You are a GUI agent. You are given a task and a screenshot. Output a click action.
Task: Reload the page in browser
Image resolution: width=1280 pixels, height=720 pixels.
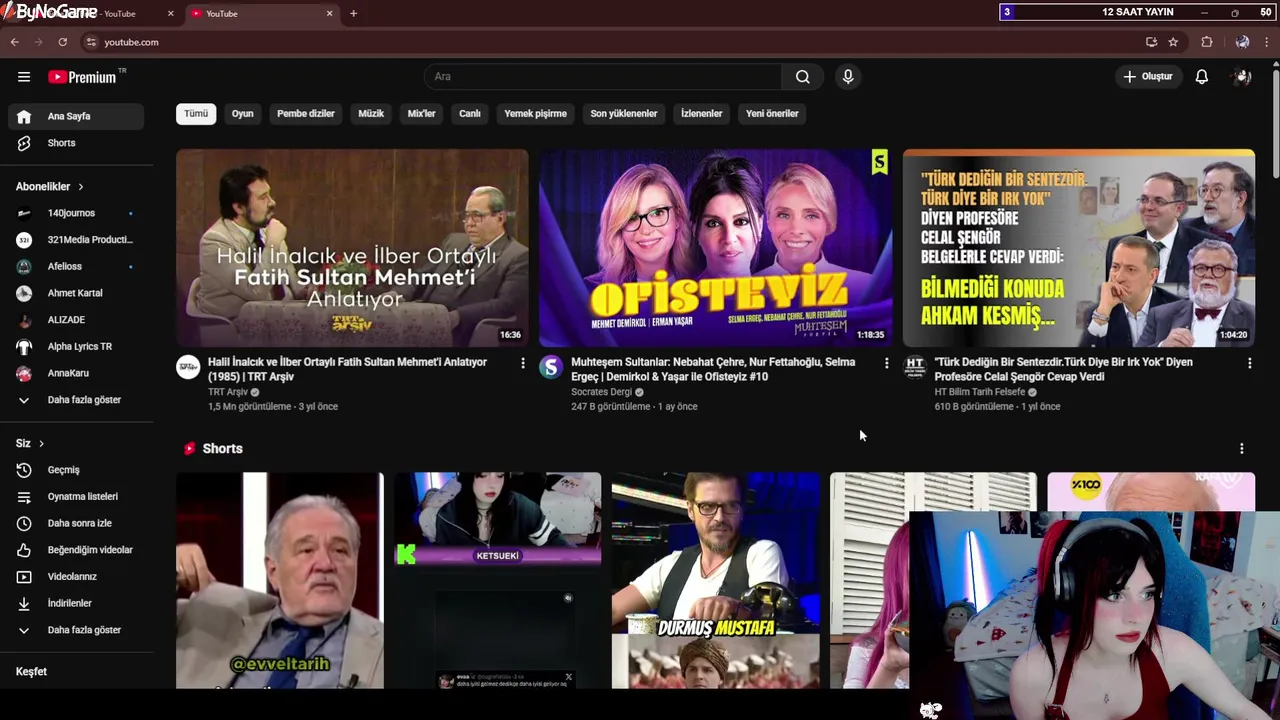click(62, 42)
